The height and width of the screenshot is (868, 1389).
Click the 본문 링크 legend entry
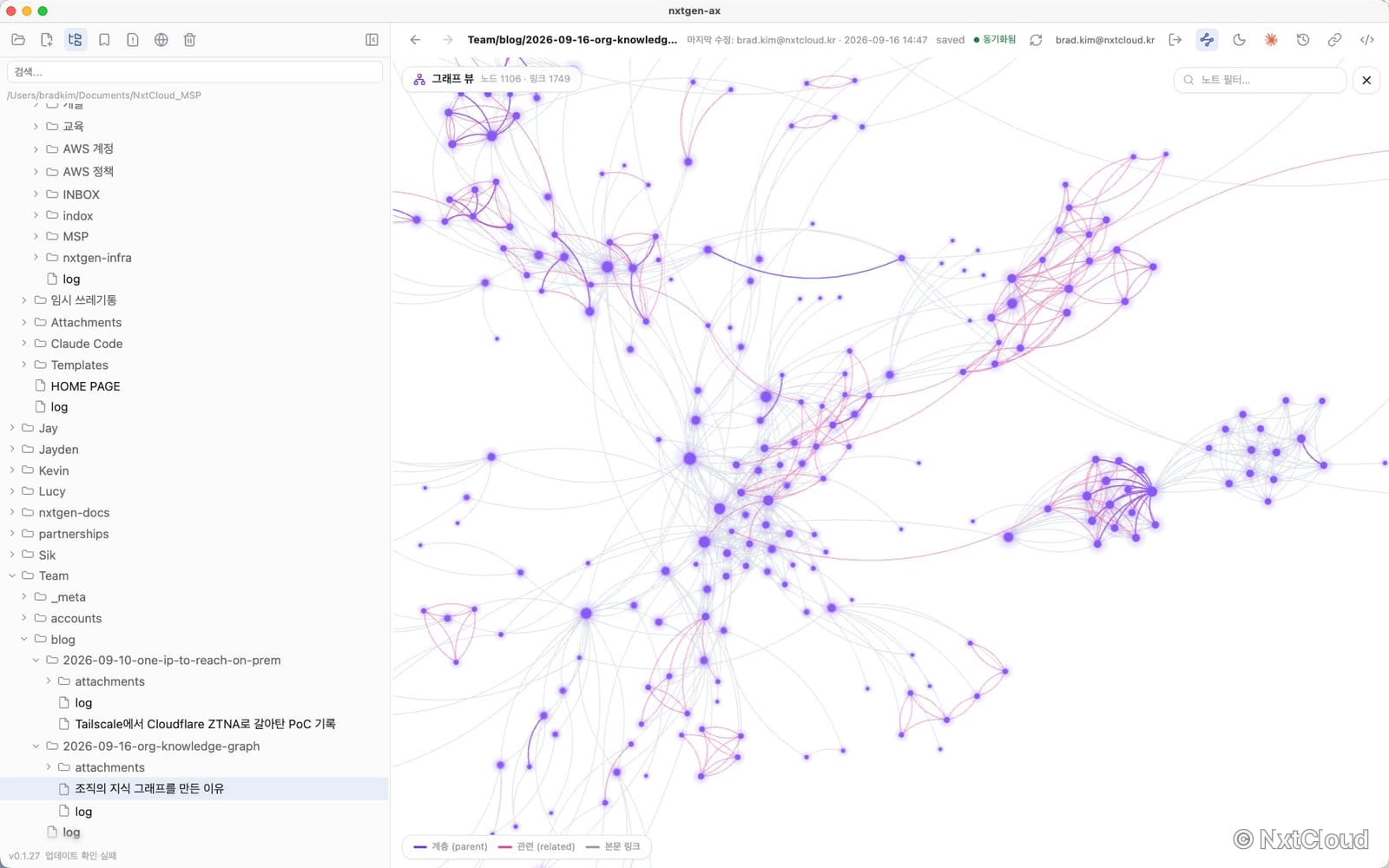pos(613,846)
